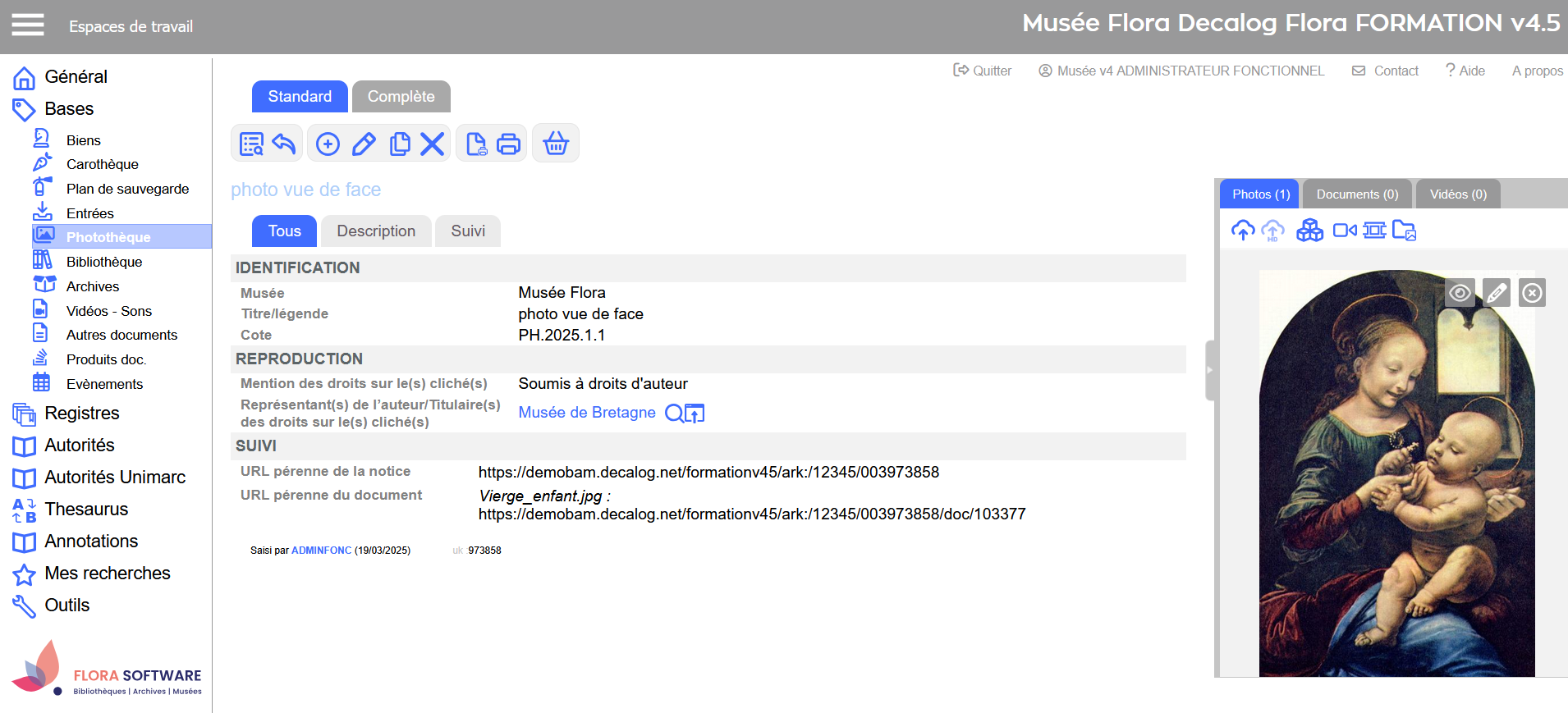Switch to the Complète tab
The width and height of the screenshot is (1568, 713).
(401, 97)
